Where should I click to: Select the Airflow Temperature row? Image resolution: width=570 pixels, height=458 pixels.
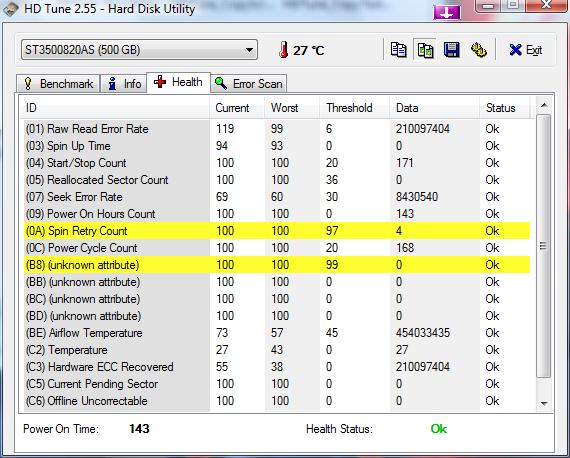click(x=277, y=333)
